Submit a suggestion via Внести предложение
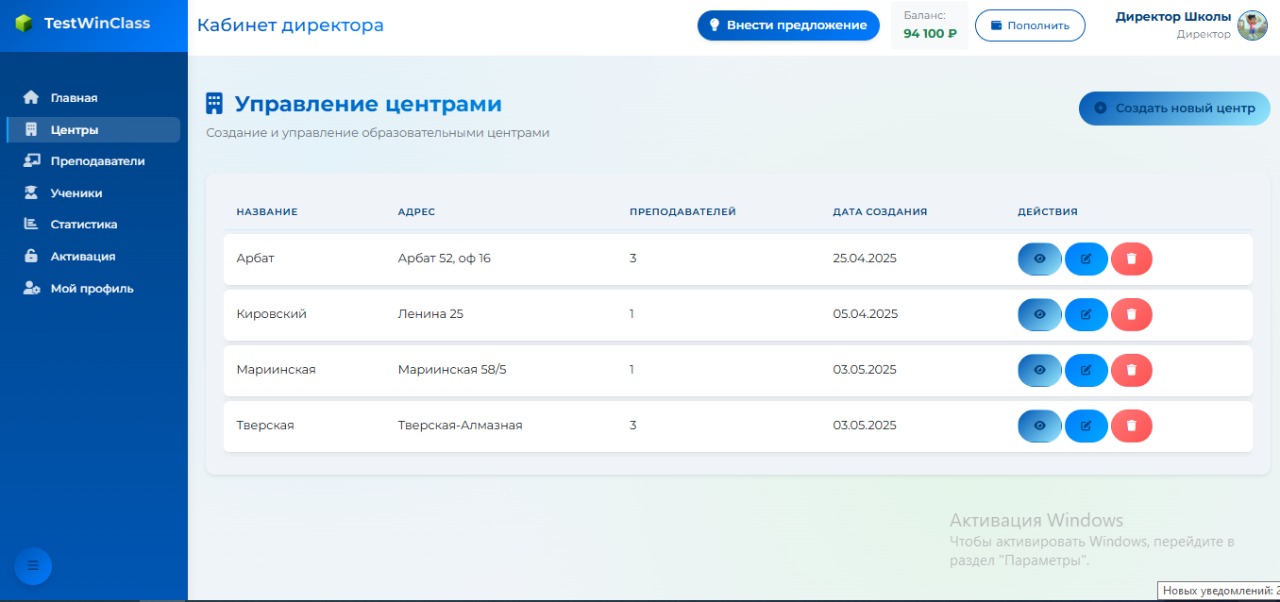The image size is (1280, 602). tap(788, 25)
